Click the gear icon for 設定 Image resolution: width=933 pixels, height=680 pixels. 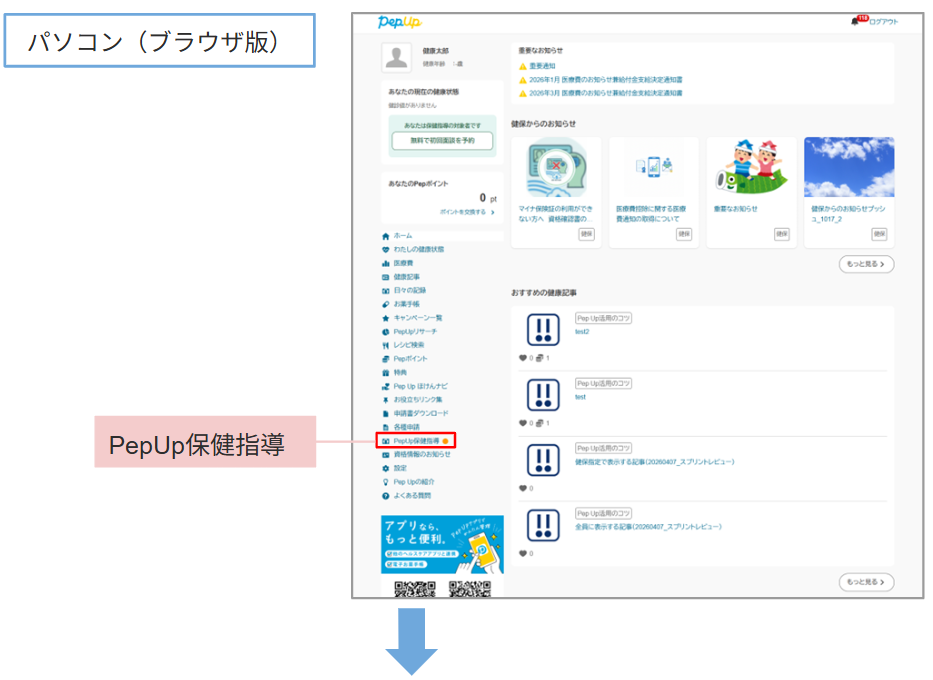tap(386, 469)
